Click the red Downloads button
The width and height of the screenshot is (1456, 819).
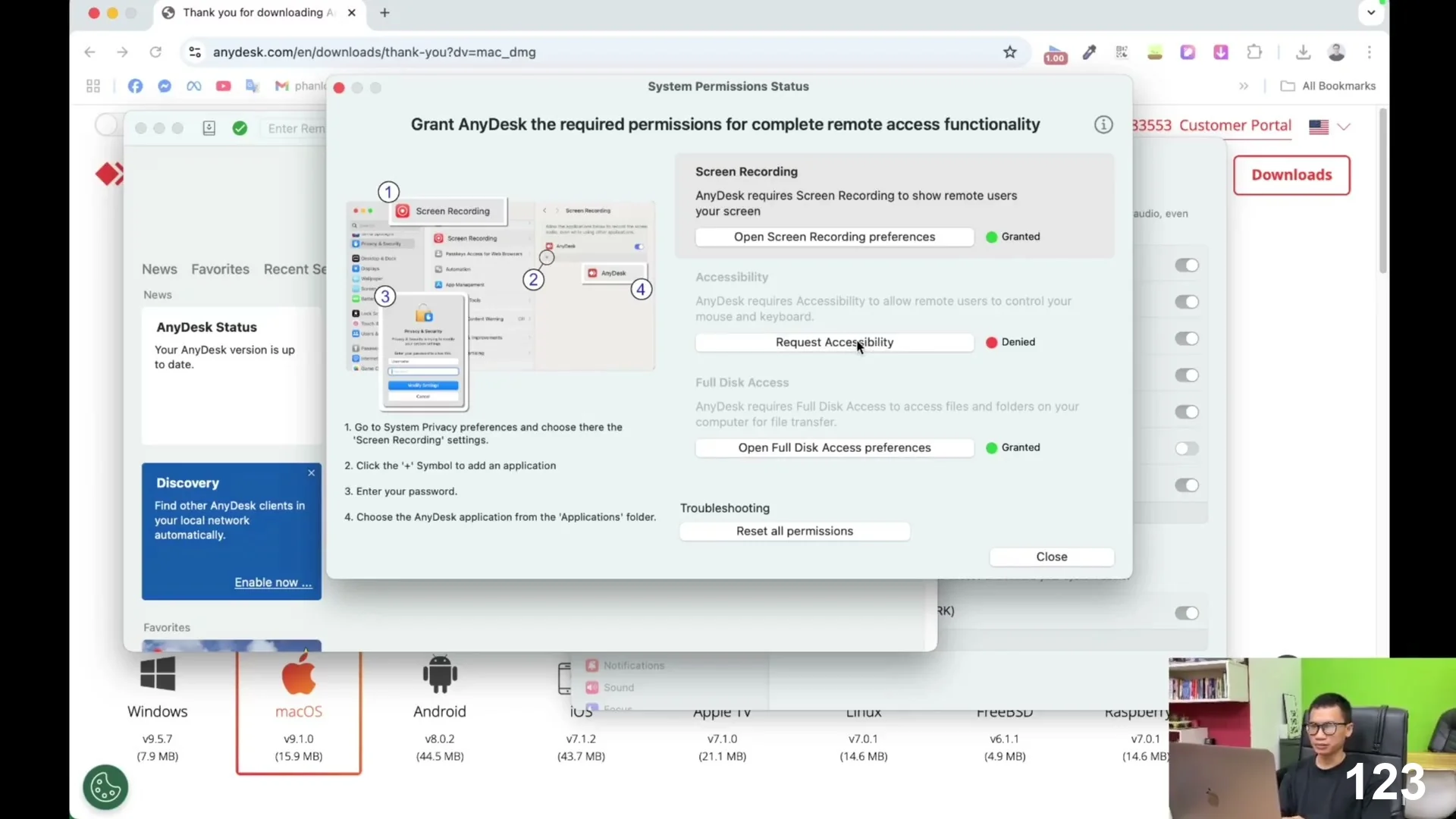tap(1291, 175)
